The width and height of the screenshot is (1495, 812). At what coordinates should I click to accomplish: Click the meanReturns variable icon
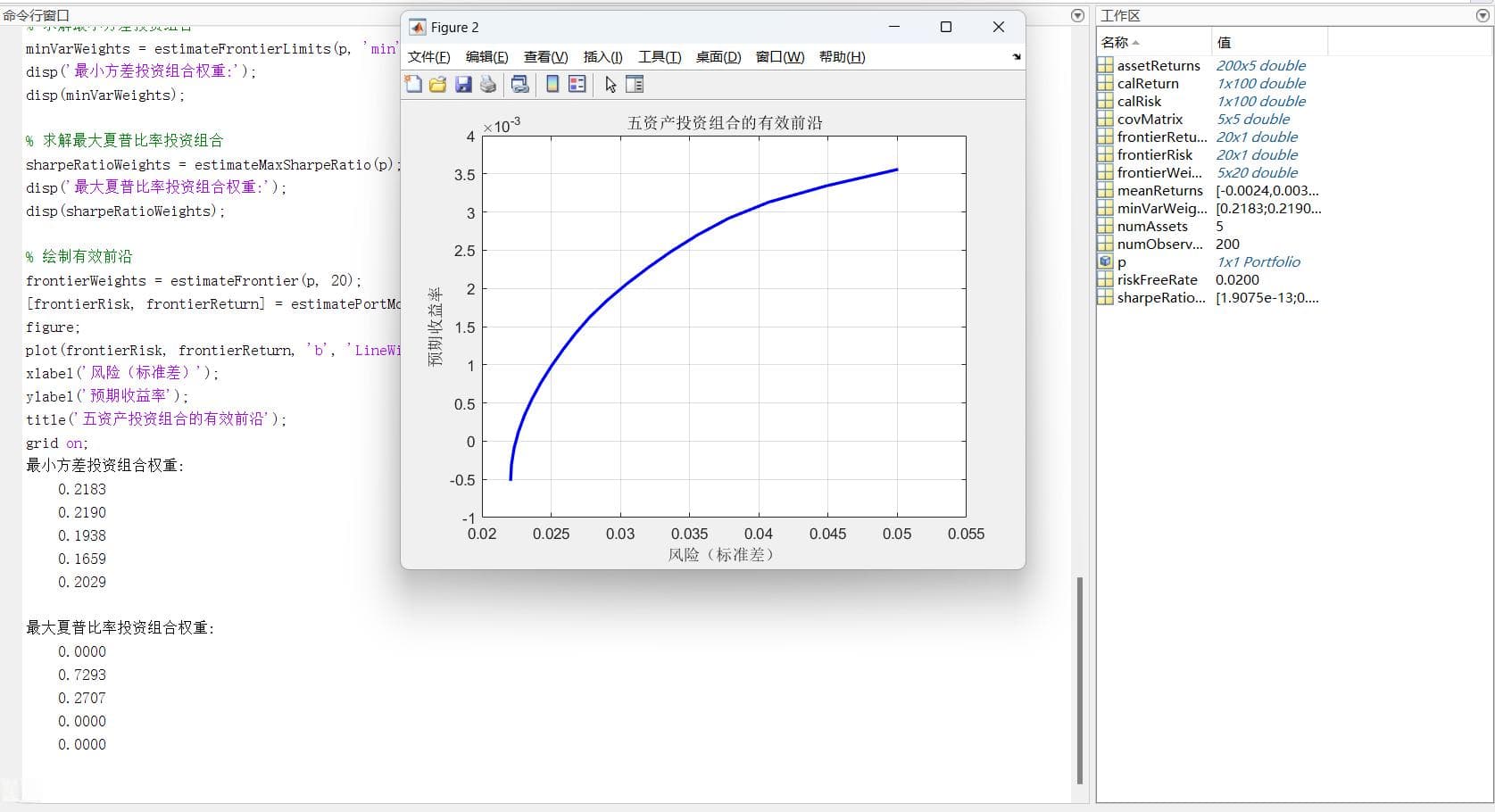tap(1105, 190)
